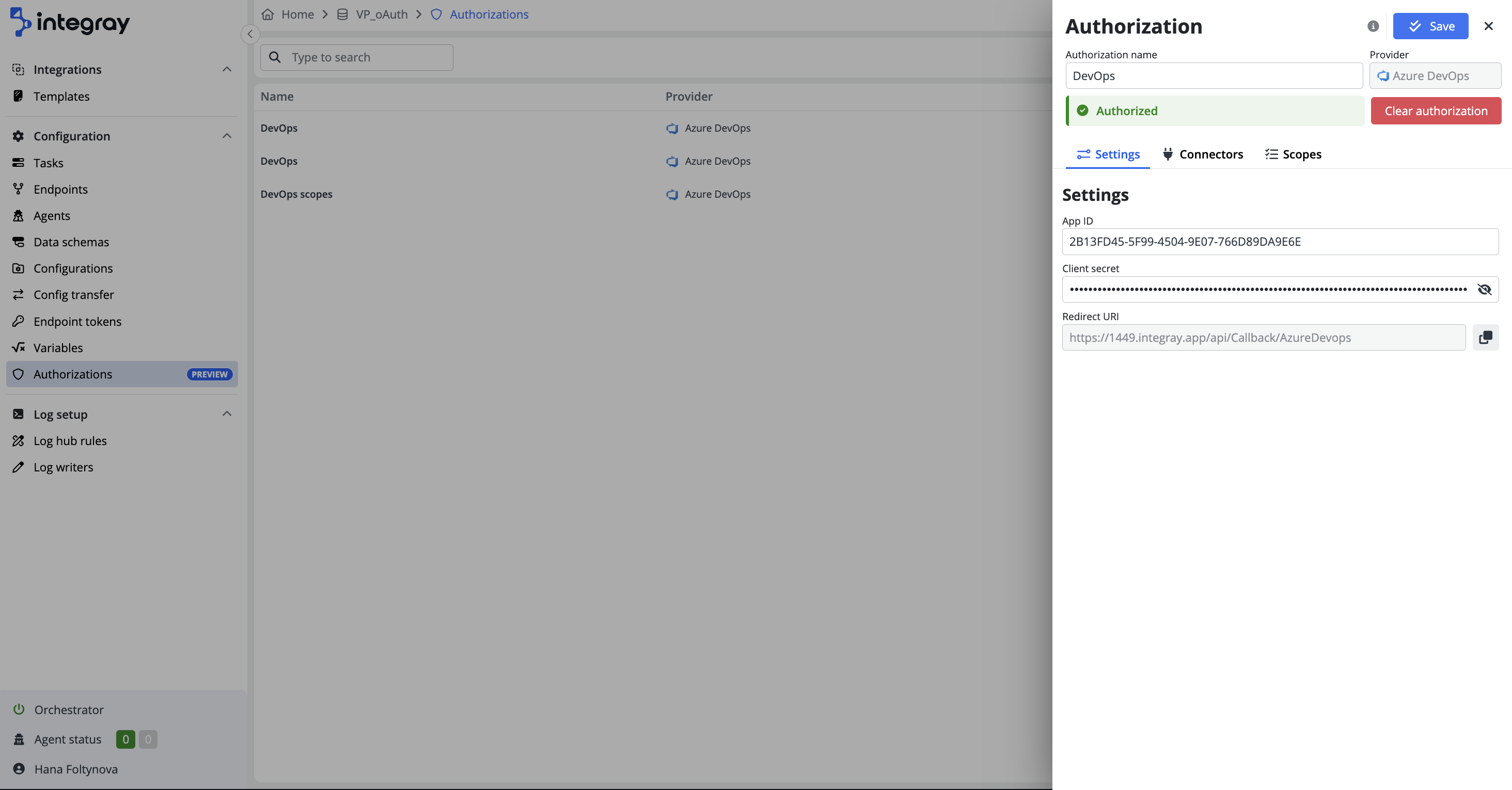Collapse the Integrations section
This screenshot has height=790, width=1512.
[x=227, y=69]
